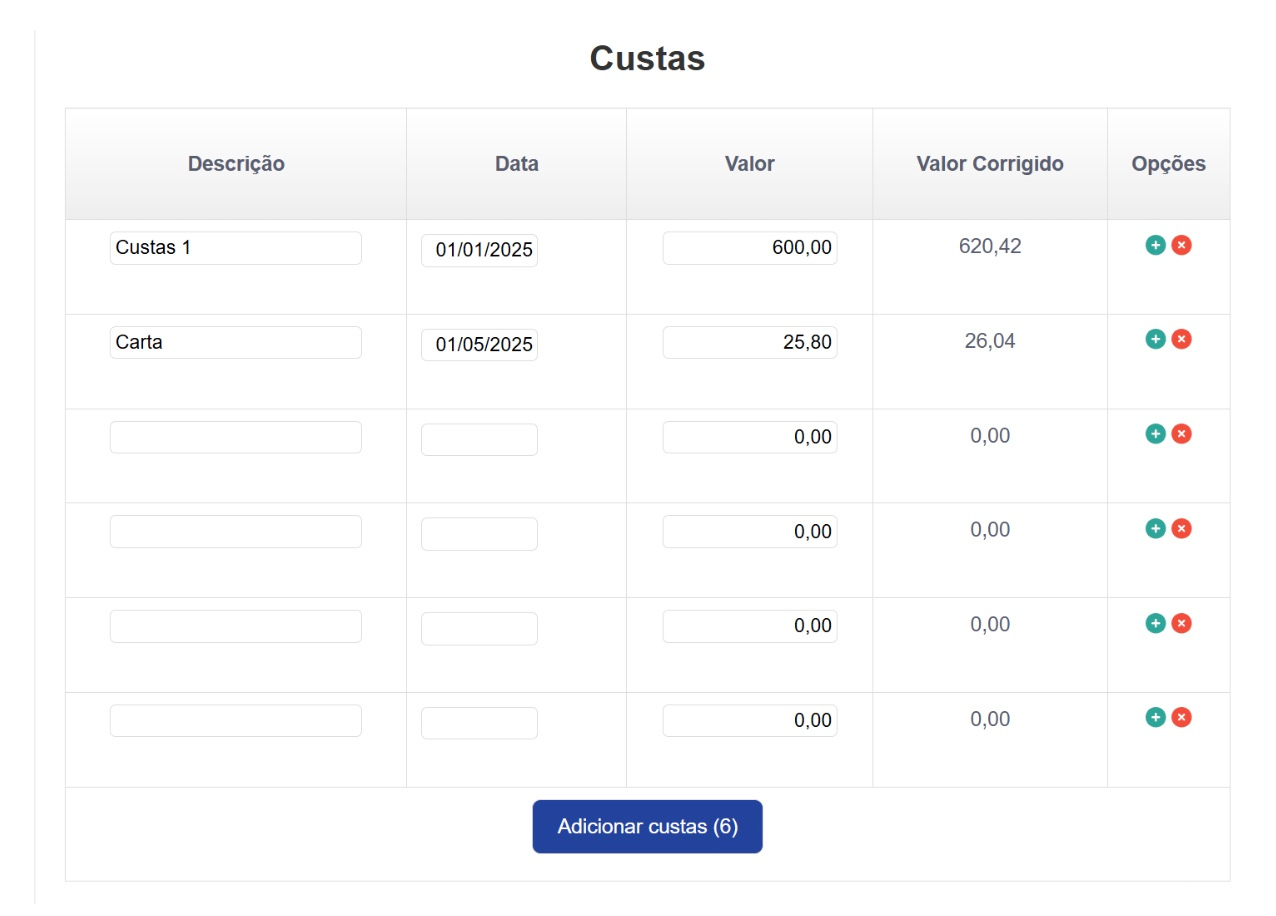Click green add icon in Carta row
The width and height of the screenshot is (1276, 916).
click(x=1155, y=339)
